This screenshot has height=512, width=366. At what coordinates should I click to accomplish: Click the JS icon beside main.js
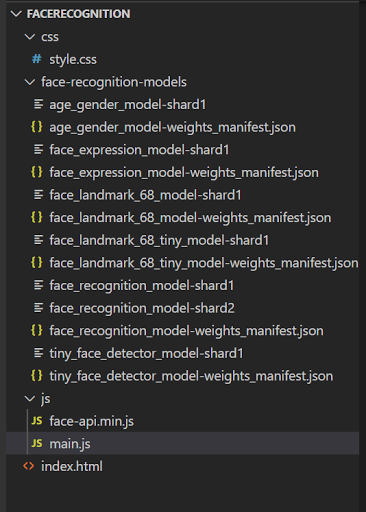[x=37, y=444]
